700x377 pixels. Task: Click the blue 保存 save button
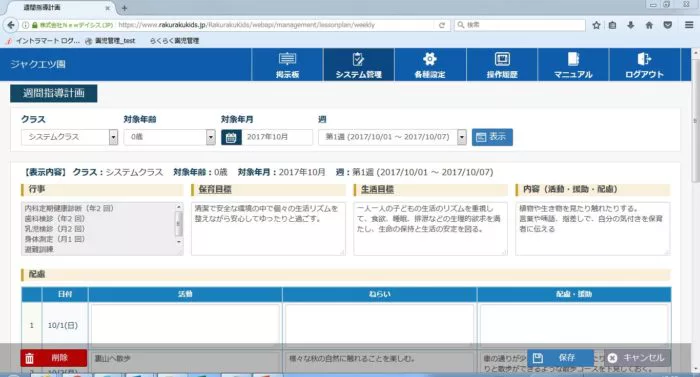point(560,358)
